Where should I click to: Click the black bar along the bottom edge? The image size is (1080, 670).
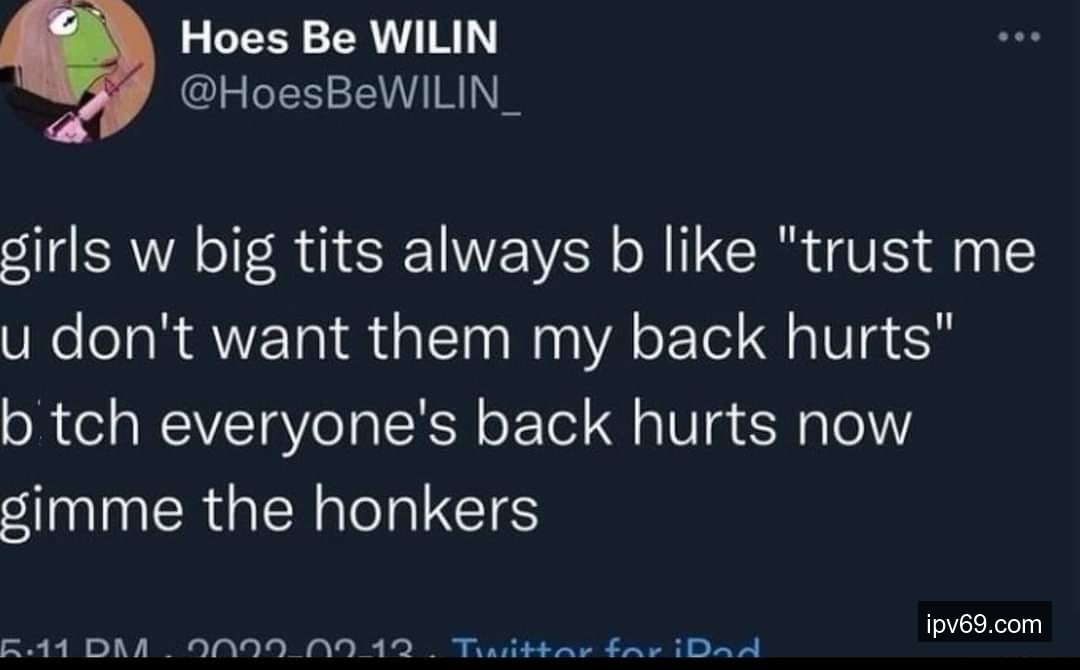coord(540,664)
